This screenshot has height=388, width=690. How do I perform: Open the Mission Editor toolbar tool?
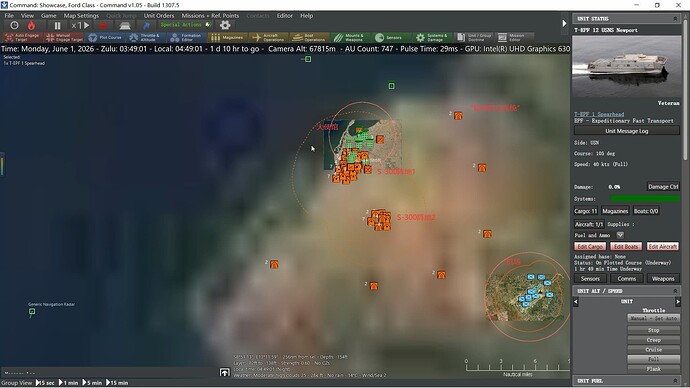tap(514, 37)
